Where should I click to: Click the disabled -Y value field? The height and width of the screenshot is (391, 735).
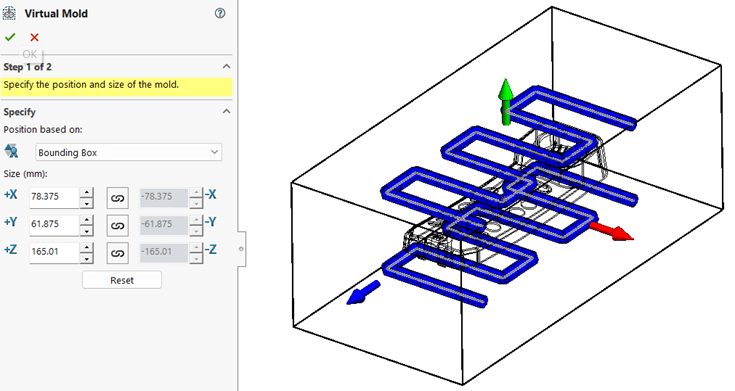(164, 225)
